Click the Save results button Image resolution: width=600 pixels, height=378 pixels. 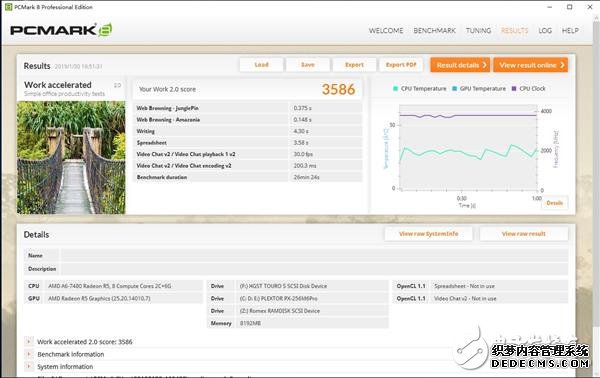click(308, 65)
